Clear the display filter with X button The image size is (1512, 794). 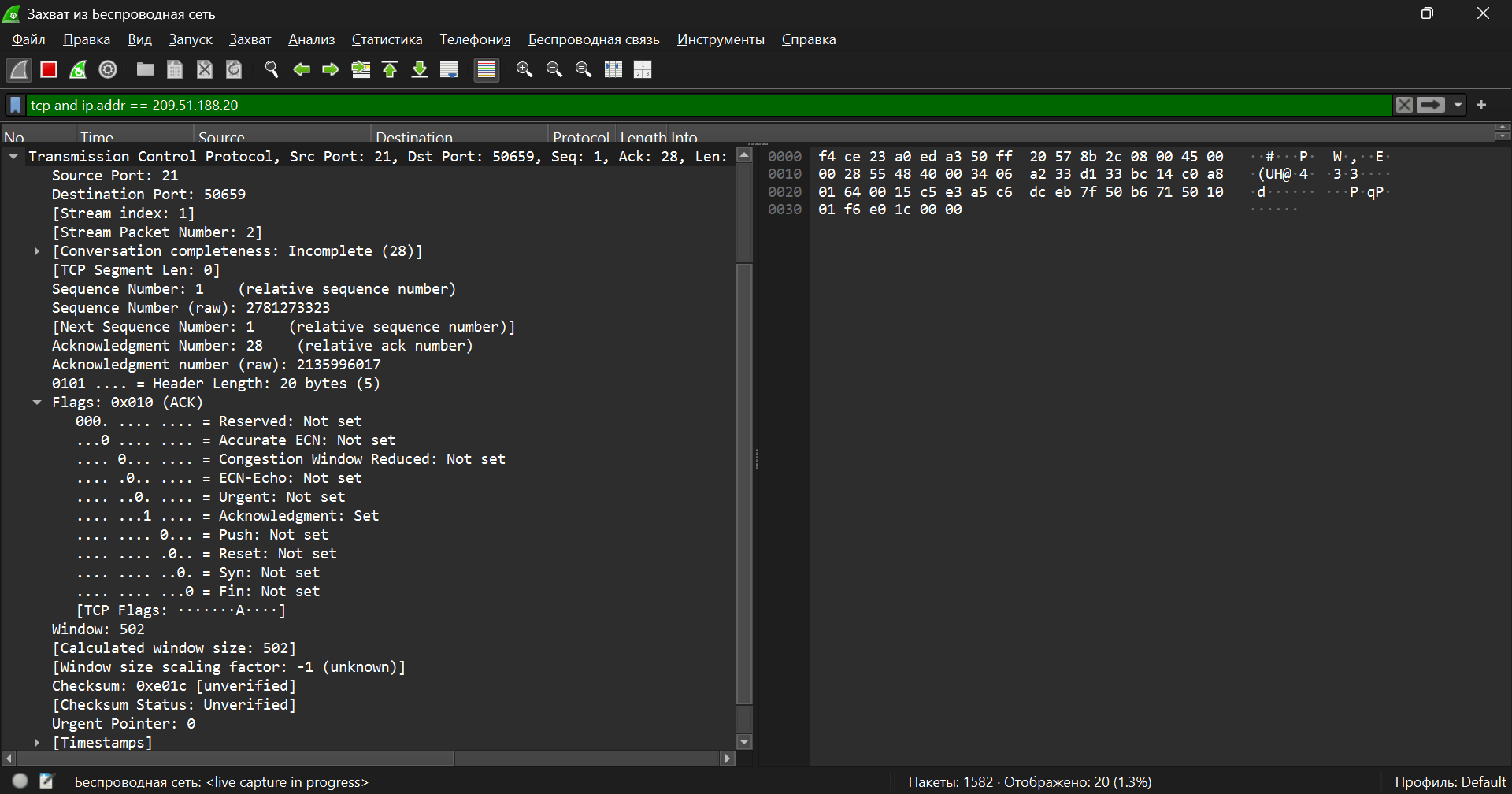(1403, 106)
